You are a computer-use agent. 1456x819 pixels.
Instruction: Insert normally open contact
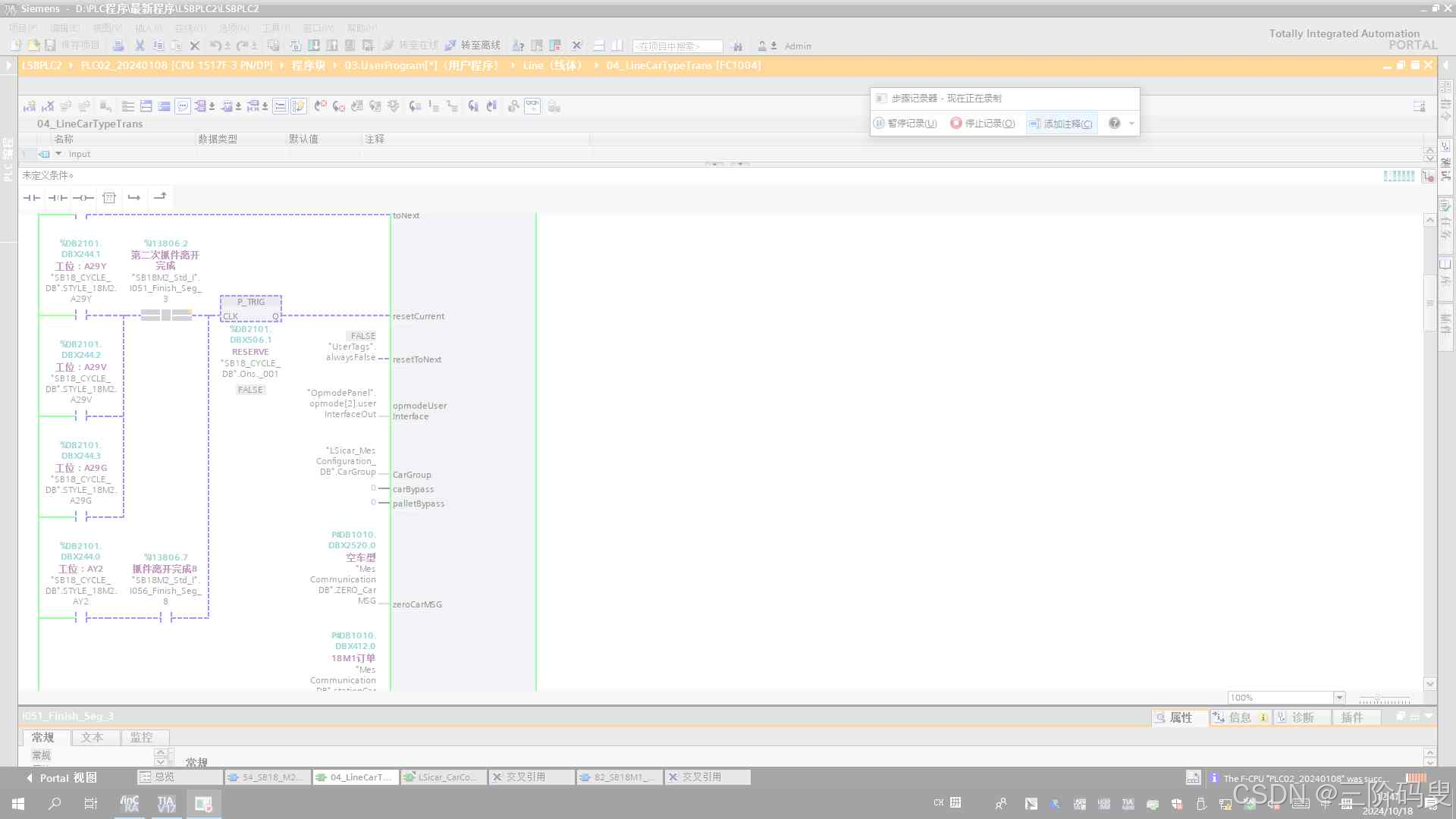[32, 198]
